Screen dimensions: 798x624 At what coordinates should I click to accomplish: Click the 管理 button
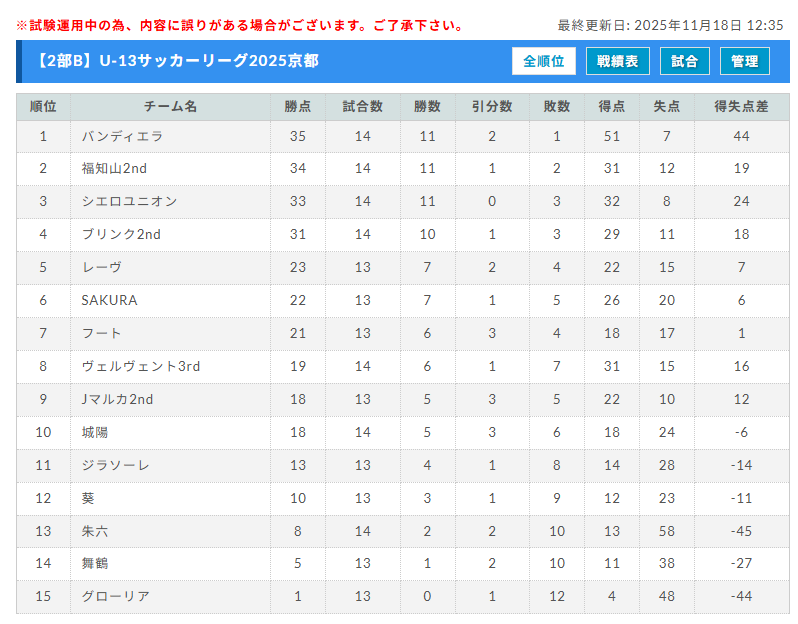(745, 61)
